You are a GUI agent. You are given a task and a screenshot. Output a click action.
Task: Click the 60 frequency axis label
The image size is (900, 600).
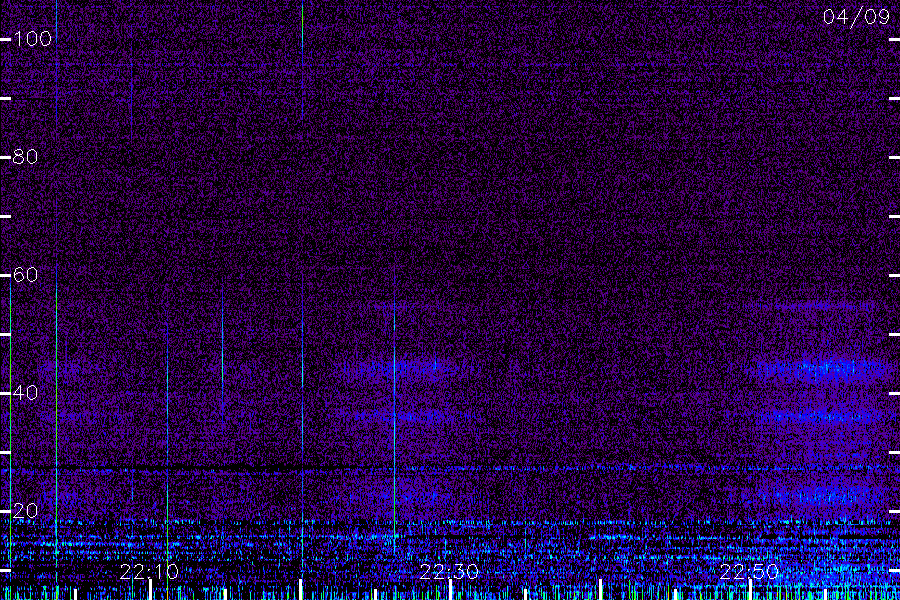coord(25,275)
